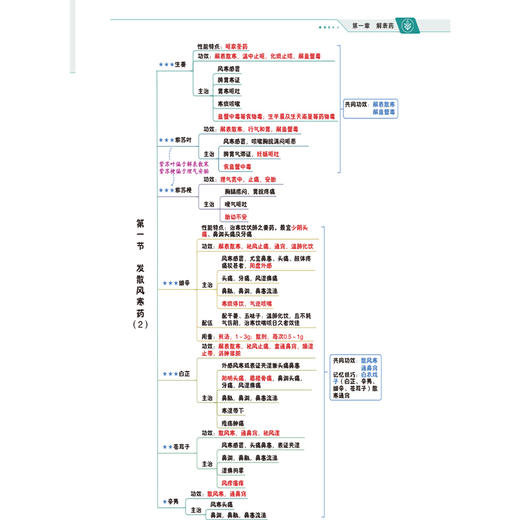520x520 pixels.
Task: Click the 寒湿带下 entry under 白芷
Action: click(x=233, y=411)
